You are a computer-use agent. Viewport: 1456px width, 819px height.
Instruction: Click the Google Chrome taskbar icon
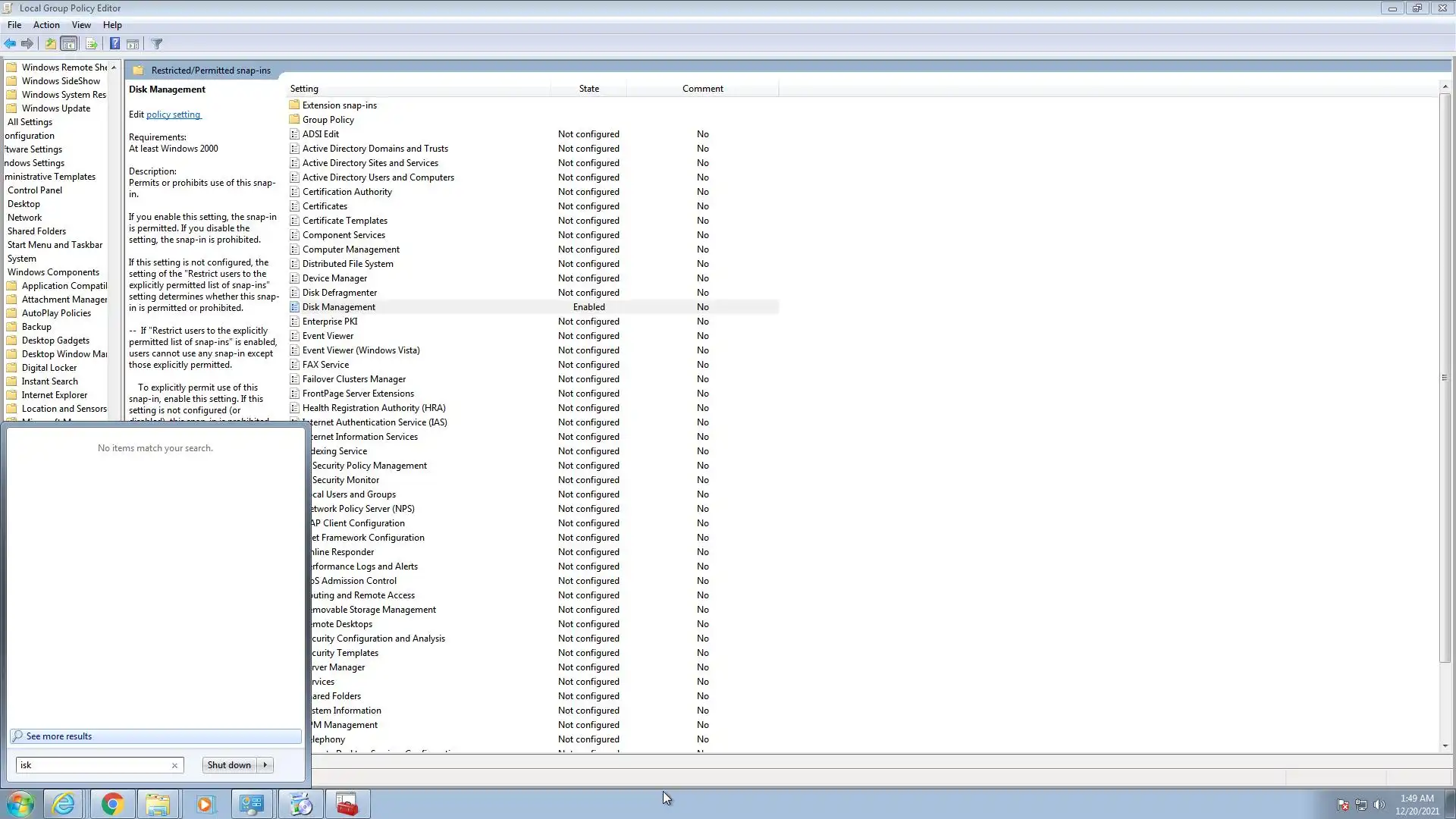(112, 804)
